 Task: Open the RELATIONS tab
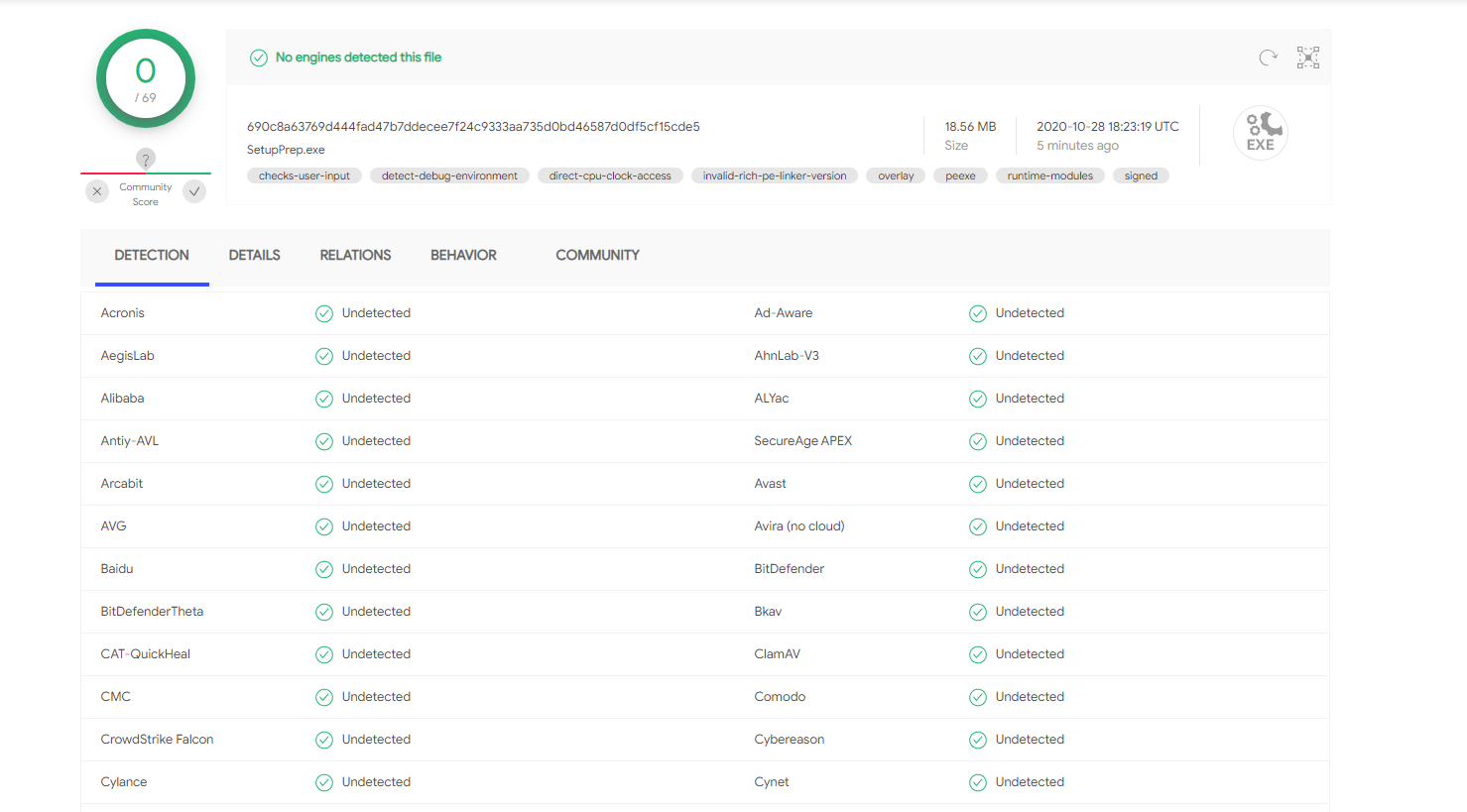tap(355, 256)
